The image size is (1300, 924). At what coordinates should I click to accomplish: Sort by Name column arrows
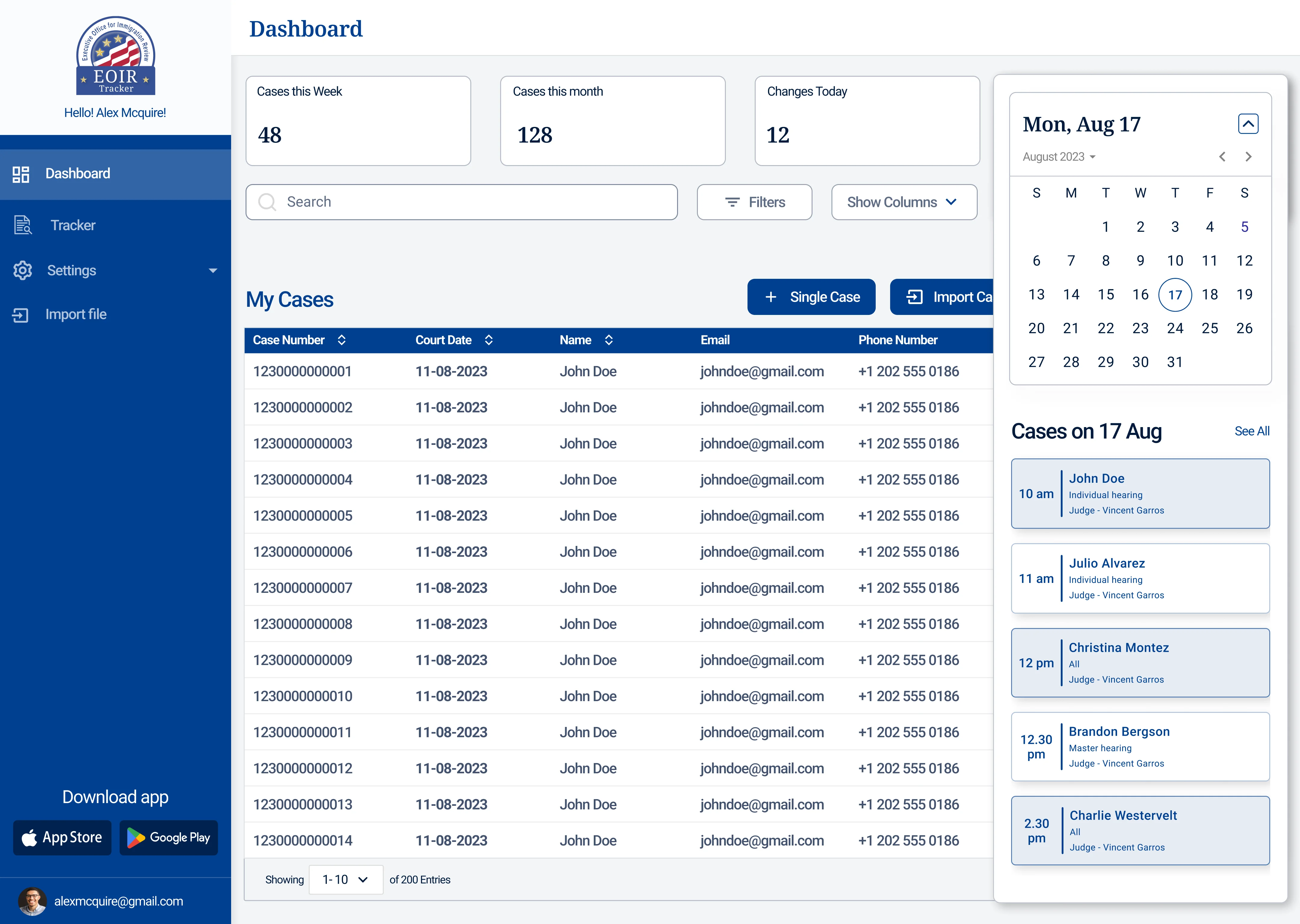tap(608, 340)
